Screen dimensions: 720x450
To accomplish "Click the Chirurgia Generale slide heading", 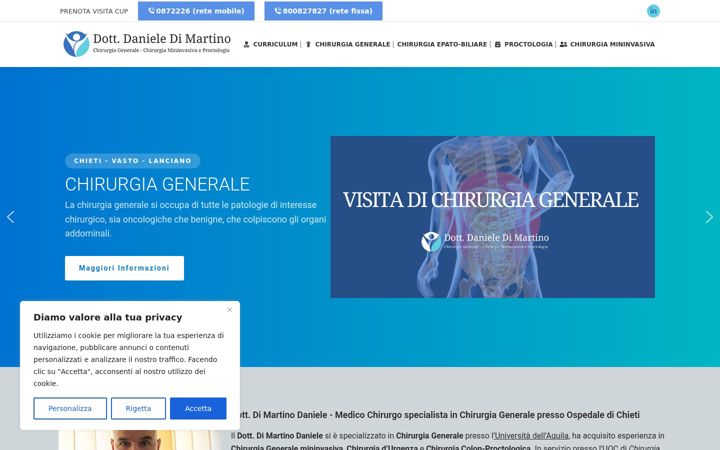I will pos(158,185).
